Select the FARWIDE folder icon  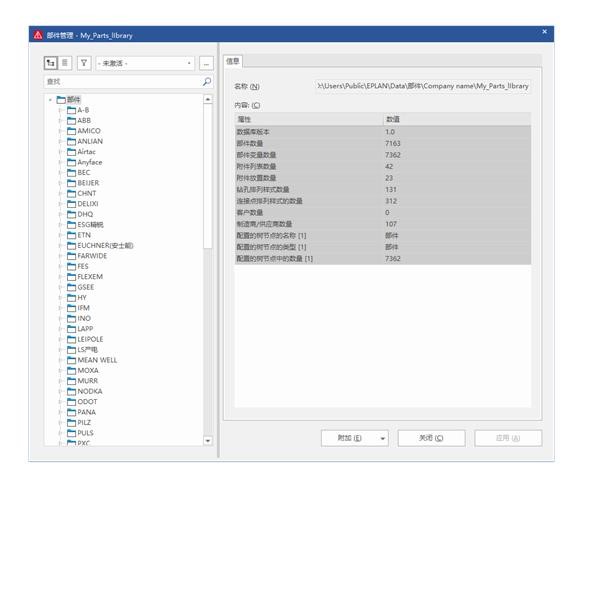pos(72,256)
